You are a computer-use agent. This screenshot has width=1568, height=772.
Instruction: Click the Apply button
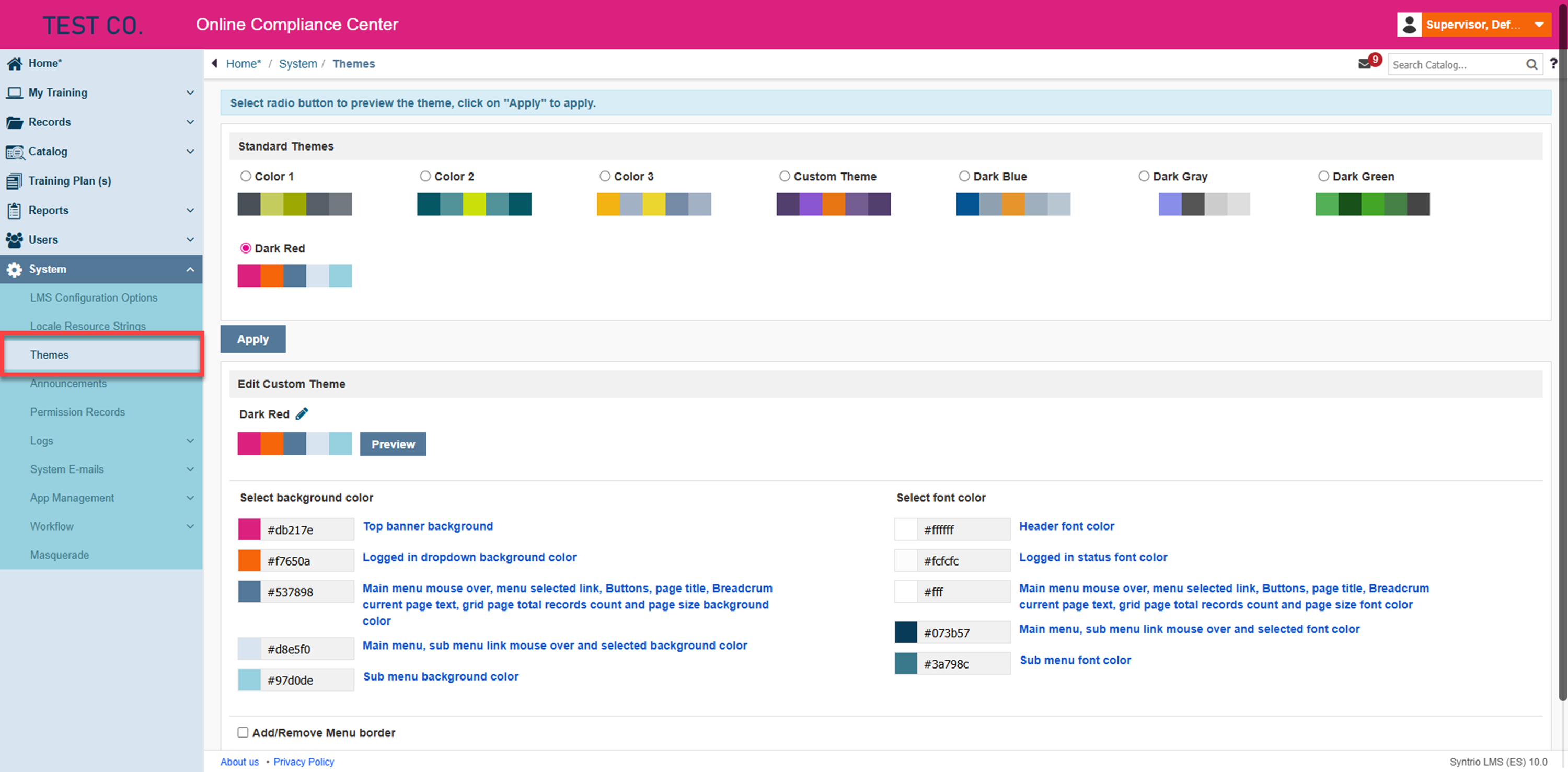pos(252,339)
